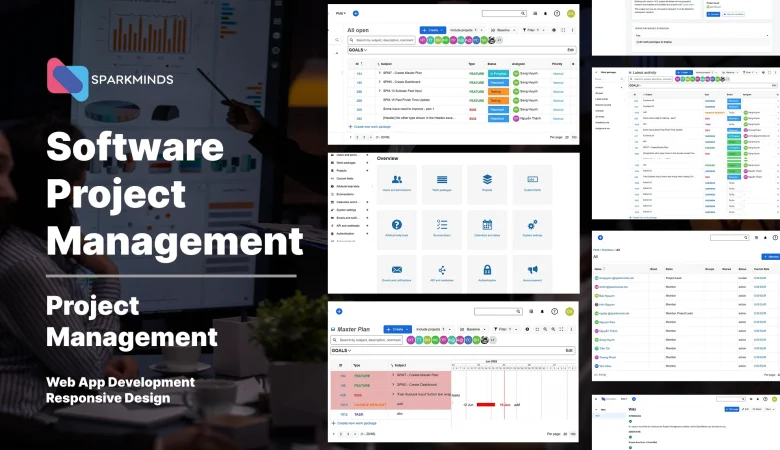Expand GOALS section in All open panel
This screenshot has height=450, width=780.
[x=358, y=50]
